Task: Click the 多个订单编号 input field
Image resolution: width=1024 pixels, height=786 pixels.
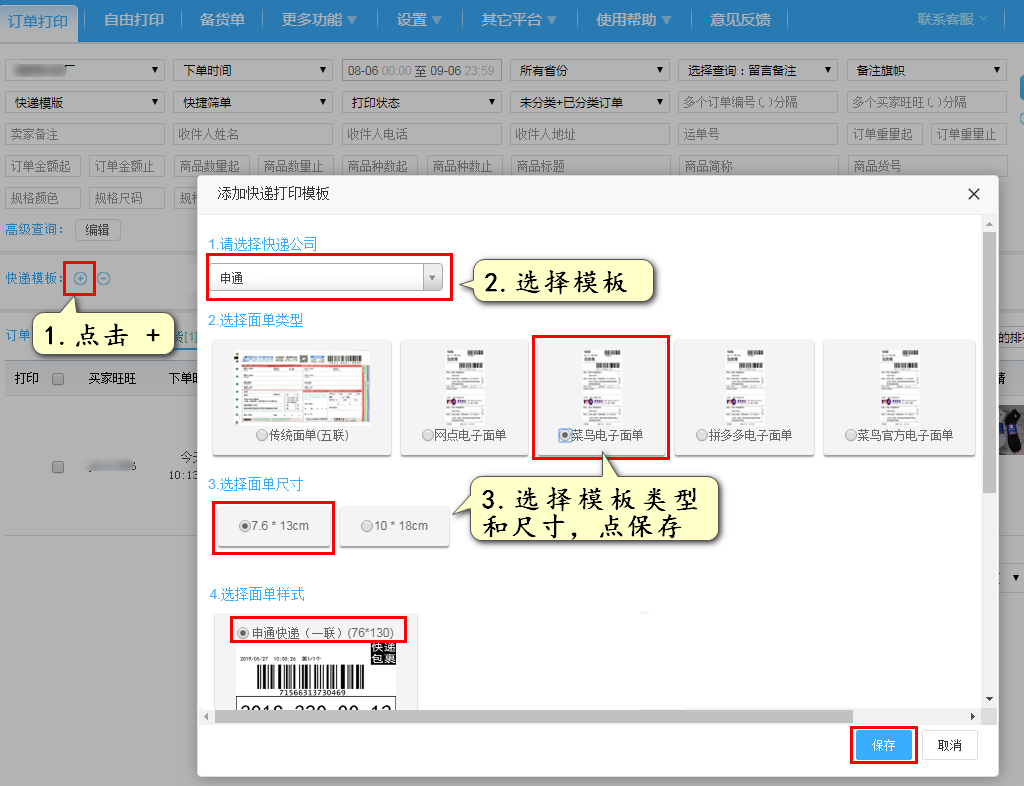Action: pyautogui.click(x=758, y=102)
